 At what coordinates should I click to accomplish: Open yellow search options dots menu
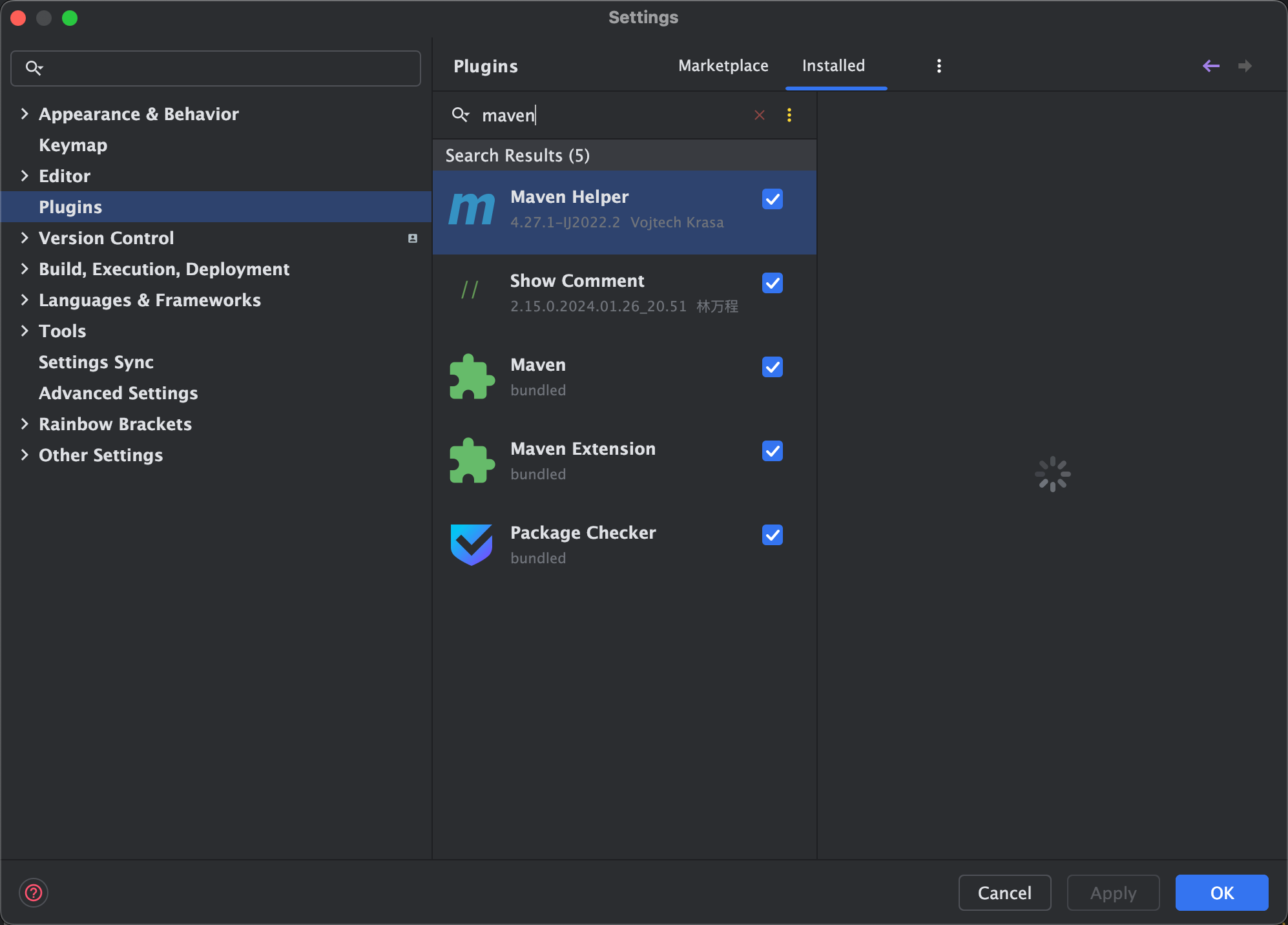(x=789, y=115)
